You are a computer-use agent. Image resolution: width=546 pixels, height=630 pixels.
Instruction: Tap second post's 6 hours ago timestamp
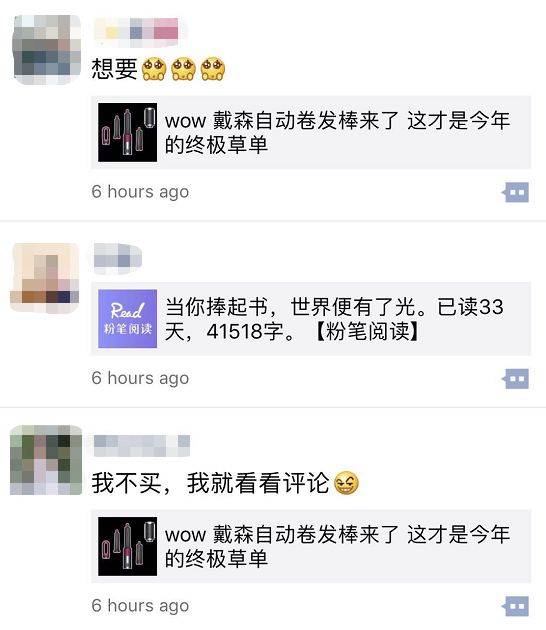tap(140, 378)
